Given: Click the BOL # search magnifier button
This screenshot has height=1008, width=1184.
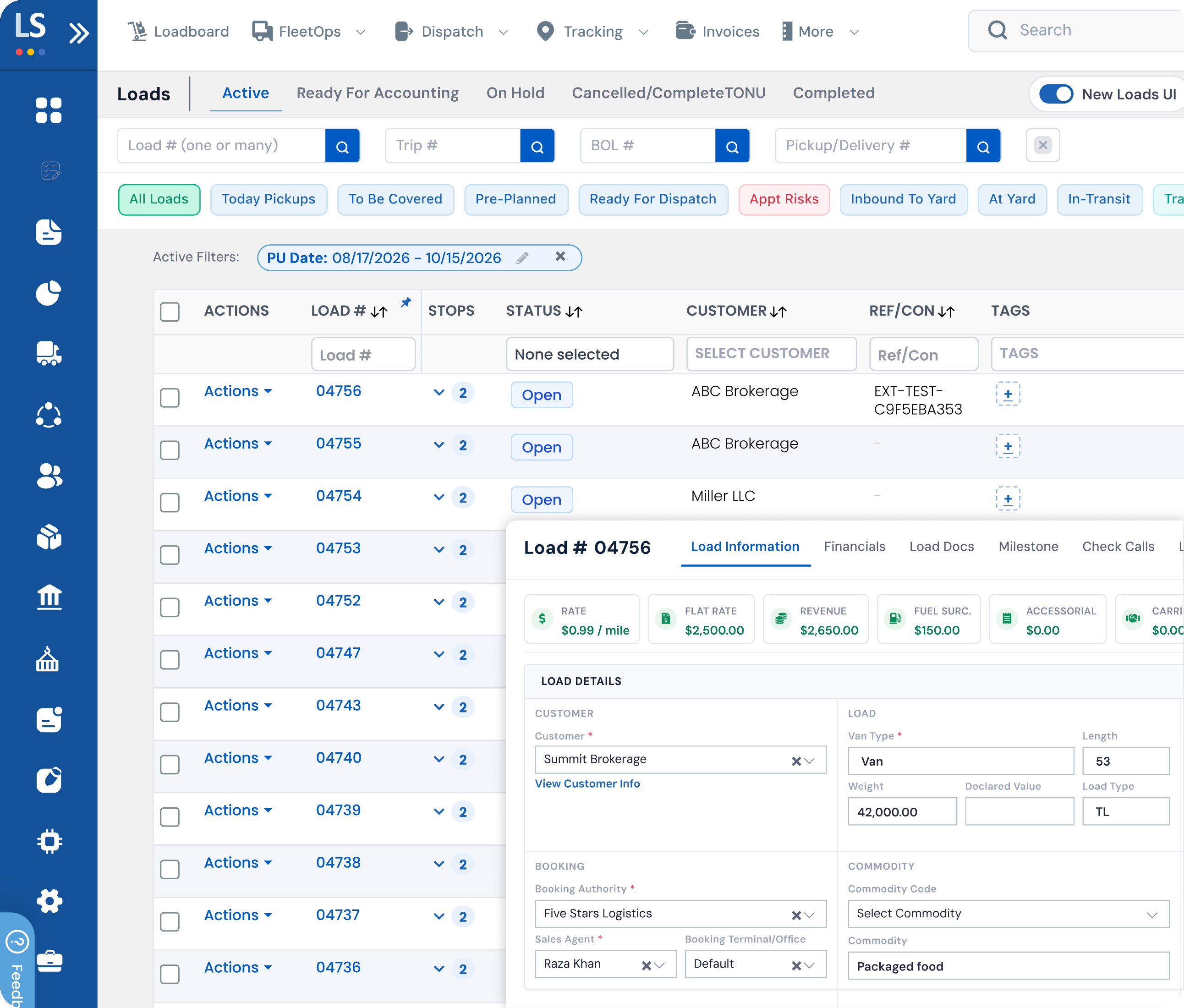Looking at the screenshot, I should (732, 146).
